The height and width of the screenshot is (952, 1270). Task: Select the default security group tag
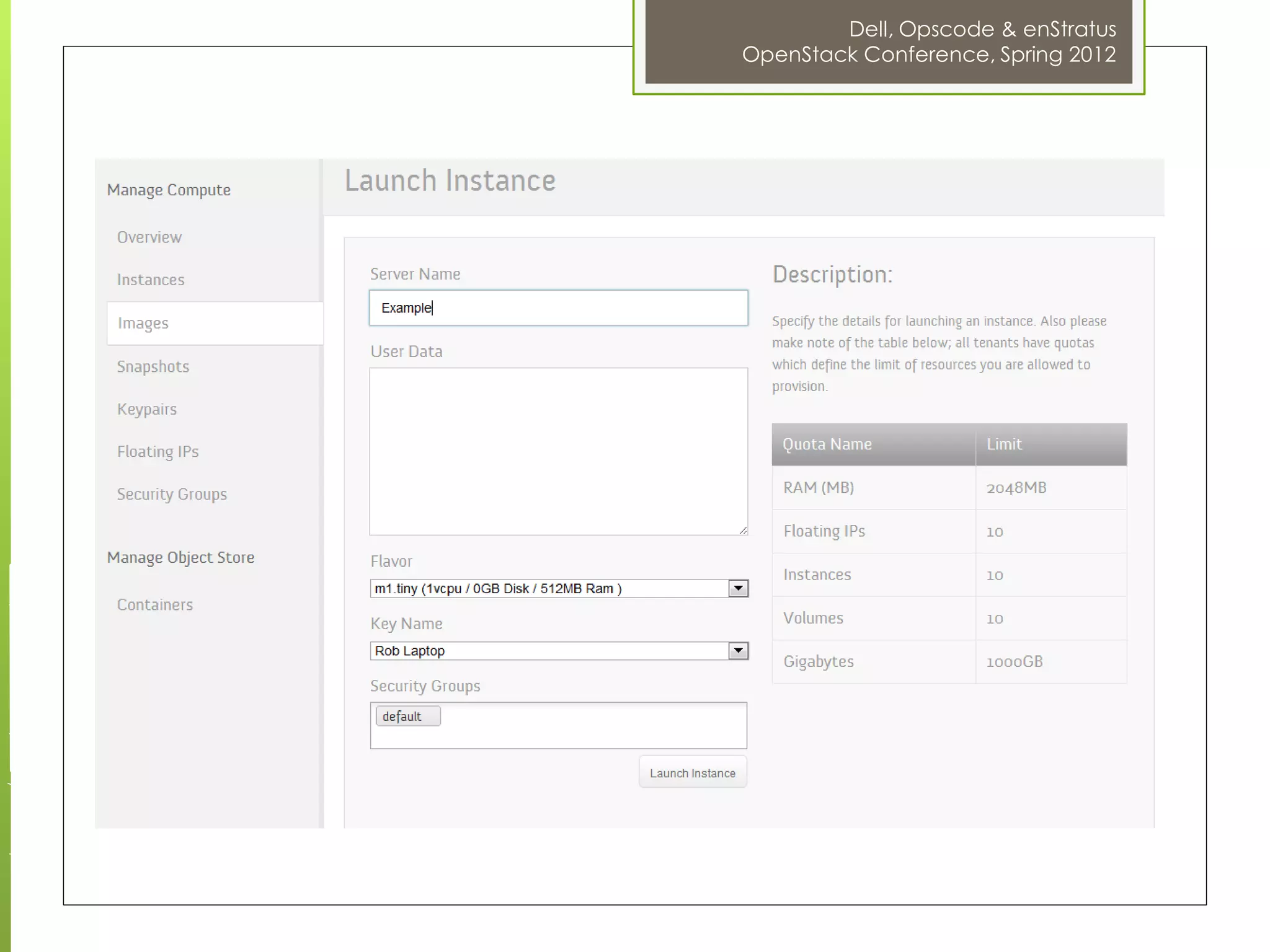pyautogui.click(x=407, y=716)
